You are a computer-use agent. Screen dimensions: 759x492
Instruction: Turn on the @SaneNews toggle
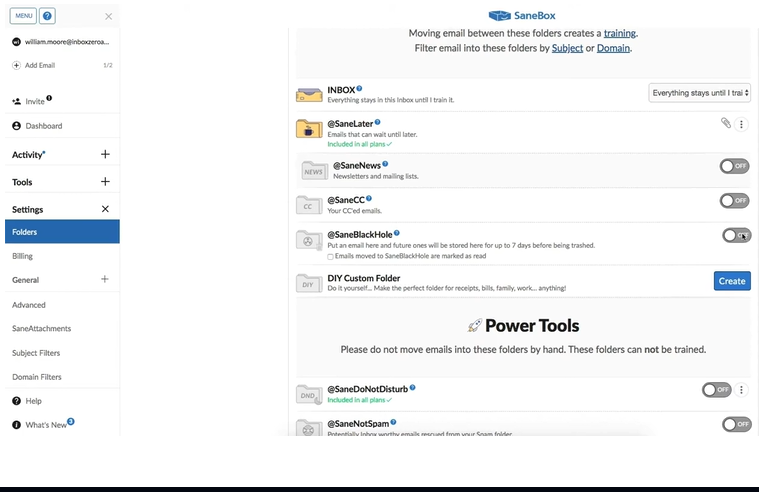[x=734, y=166]
